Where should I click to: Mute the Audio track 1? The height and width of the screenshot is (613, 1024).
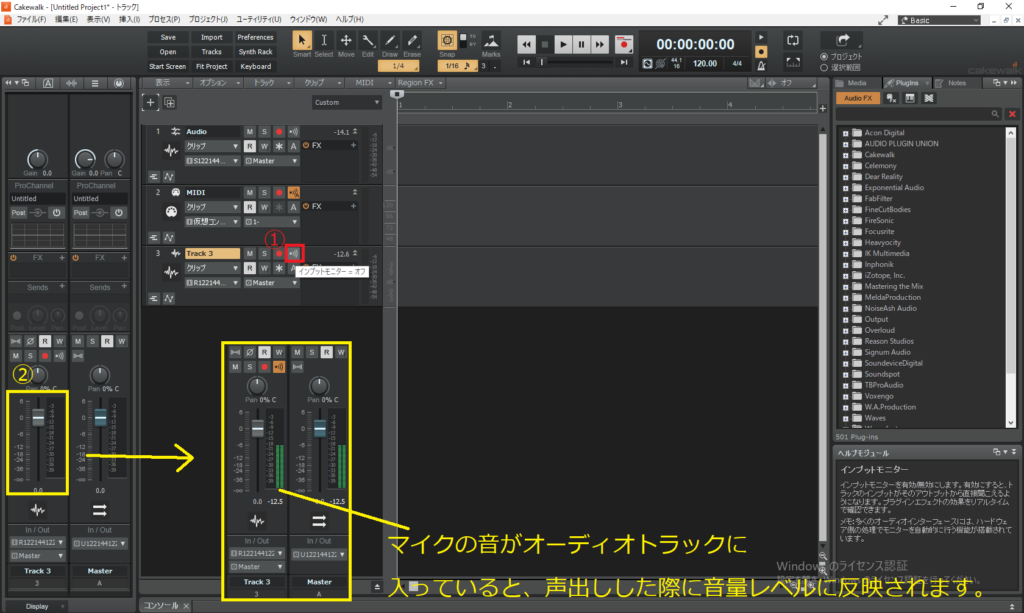(x=250, y=131)
